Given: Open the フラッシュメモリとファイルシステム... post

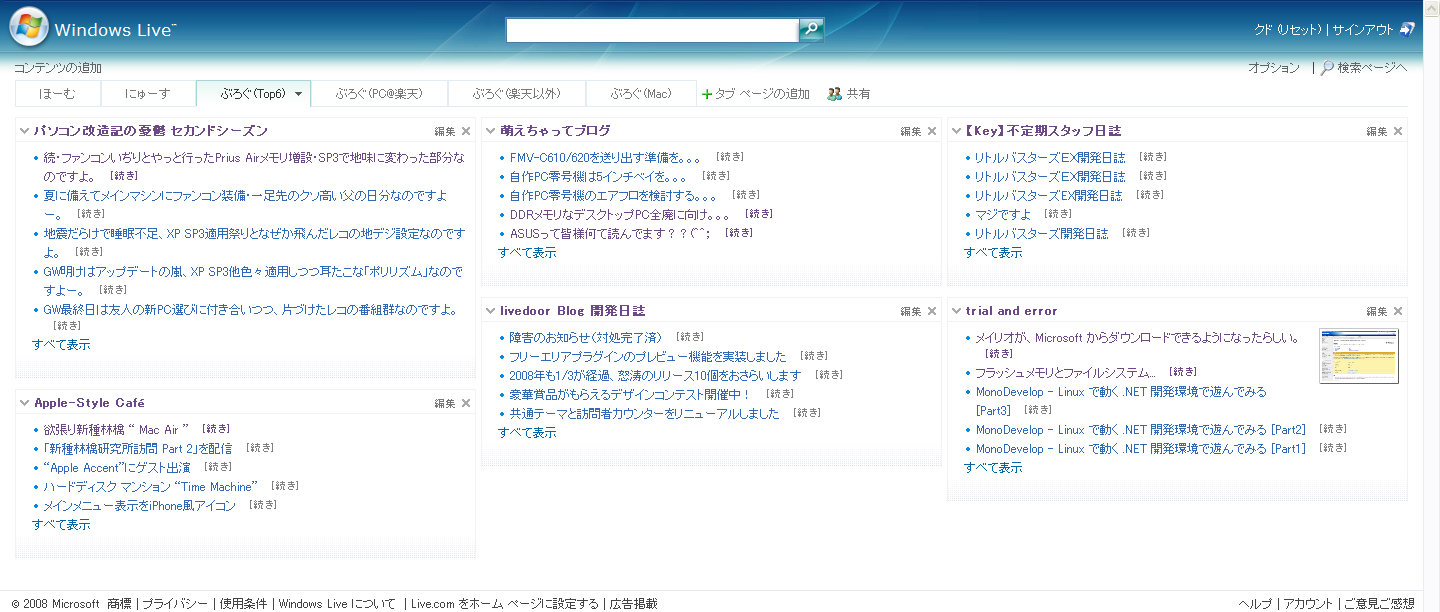Looking at the screenshot, I should point(1066,373).
